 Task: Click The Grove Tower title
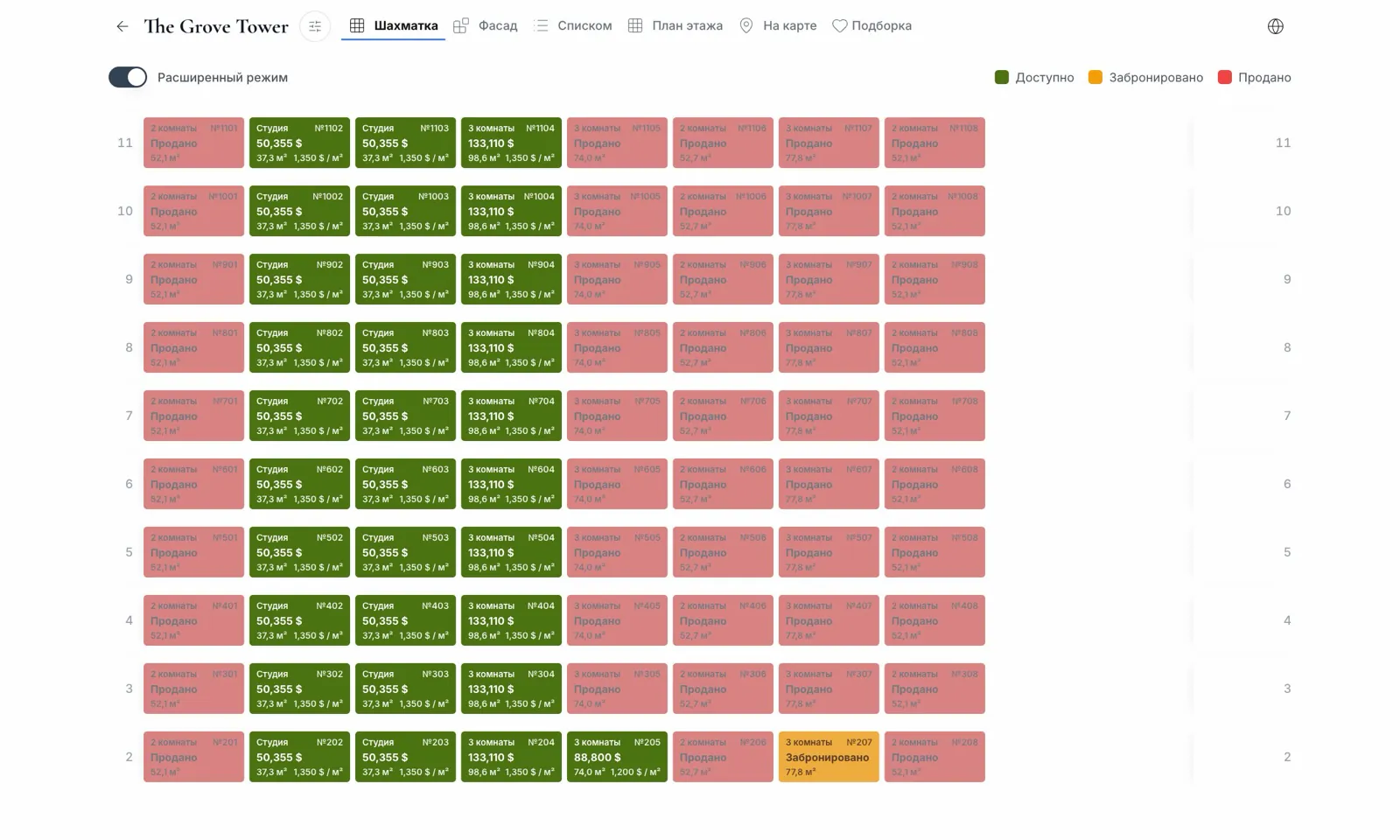216,26
